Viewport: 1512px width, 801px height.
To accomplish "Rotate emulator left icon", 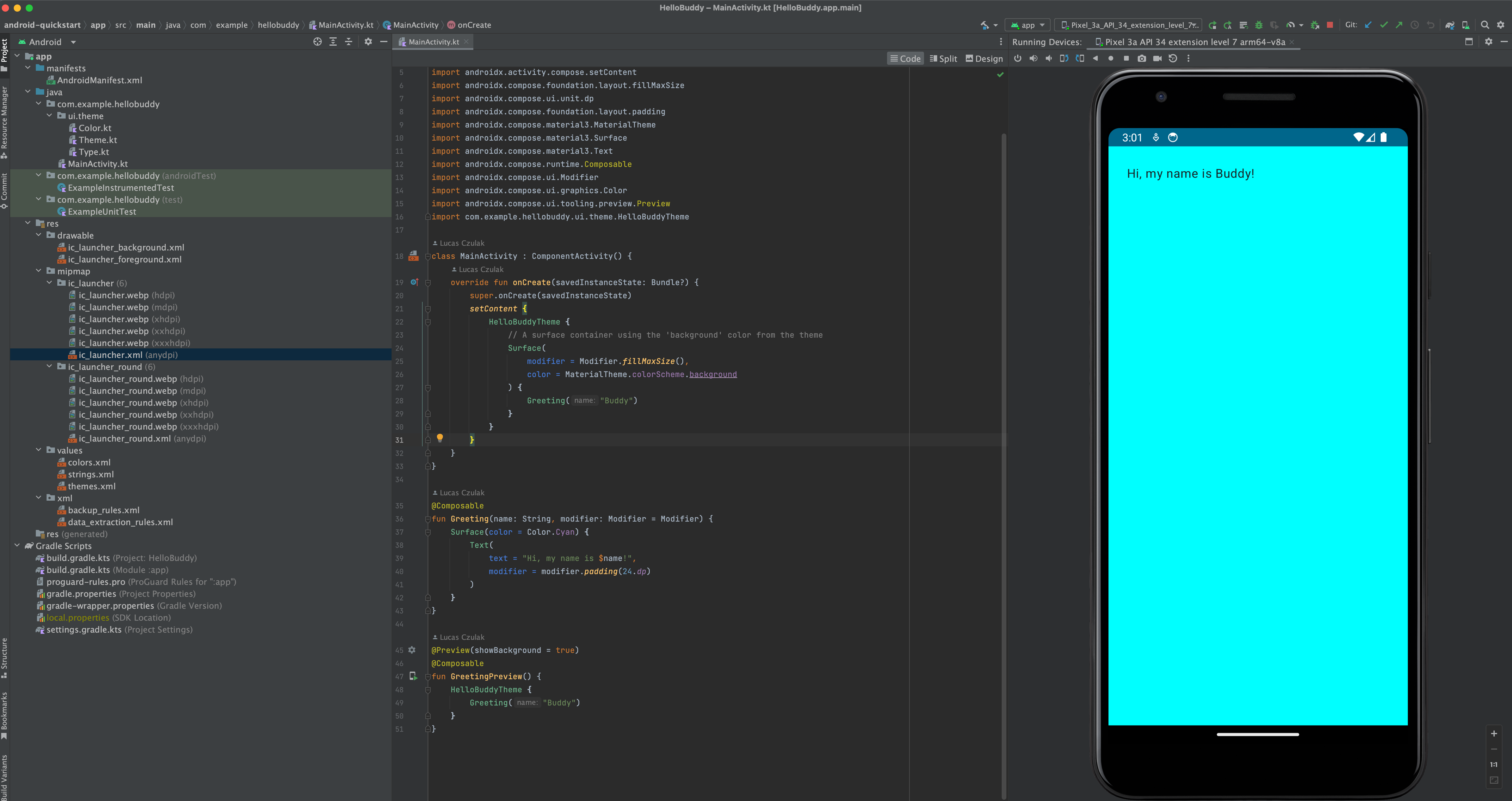I will 1064,58.
